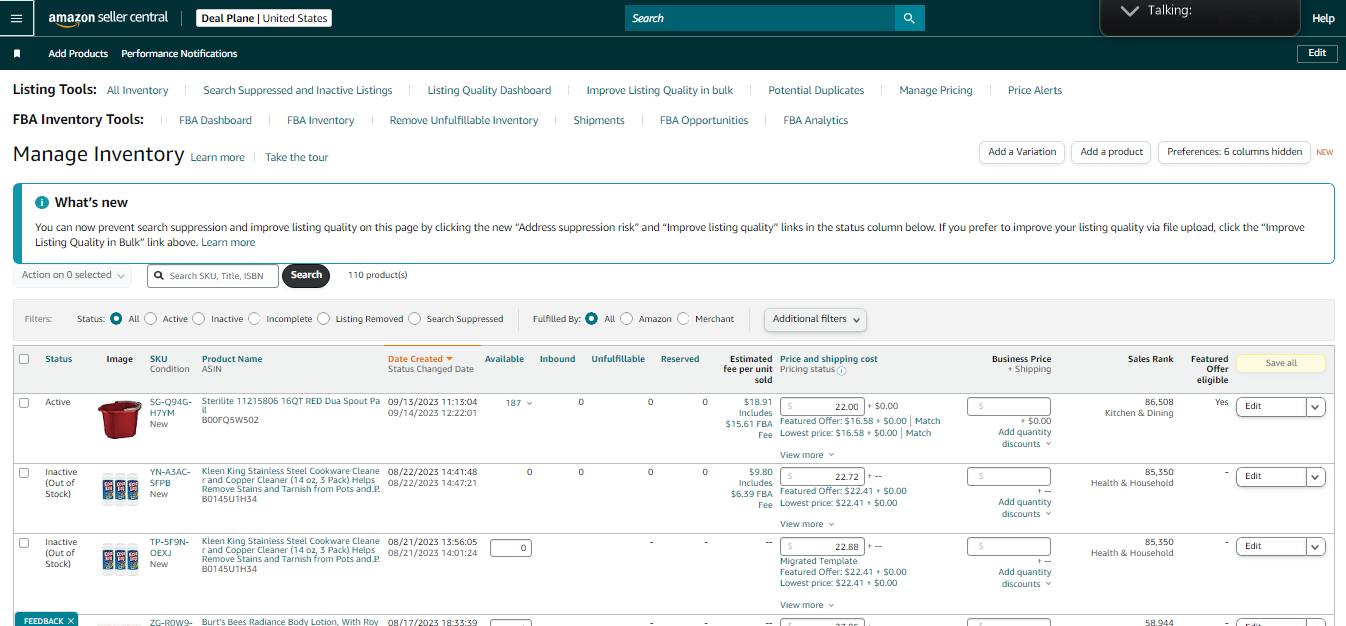Expand Edit dropdown arrow for Sterilite row
1346x626 pixels.
pos(1315,406)
